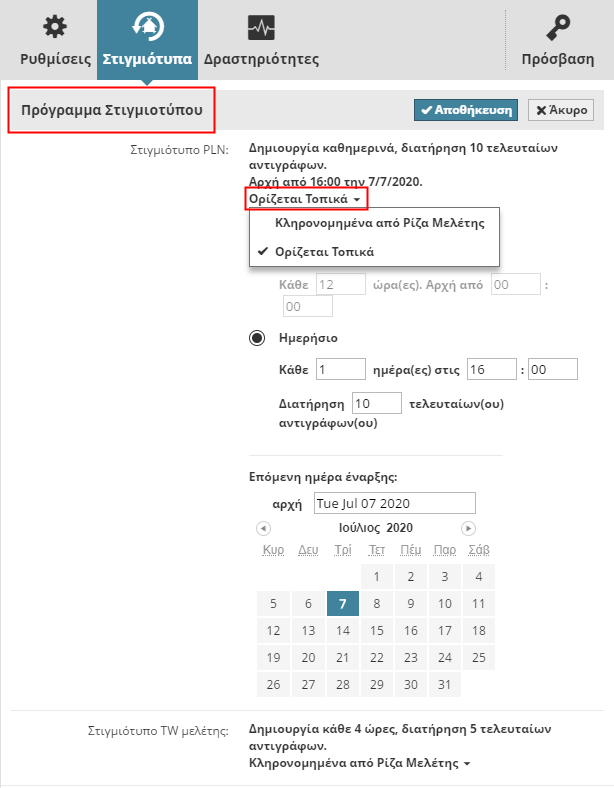Go to previous month in calendar

(x=263, y=528)
